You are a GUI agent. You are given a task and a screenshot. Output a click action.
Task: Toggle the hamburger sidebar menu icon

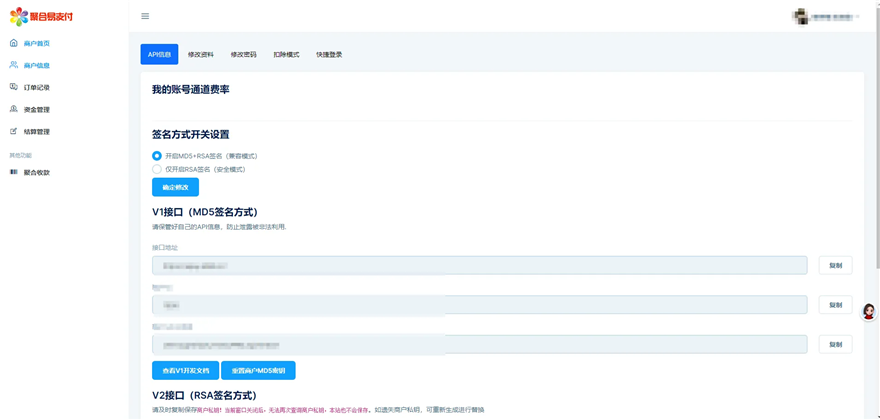click(x=145, y=16)
